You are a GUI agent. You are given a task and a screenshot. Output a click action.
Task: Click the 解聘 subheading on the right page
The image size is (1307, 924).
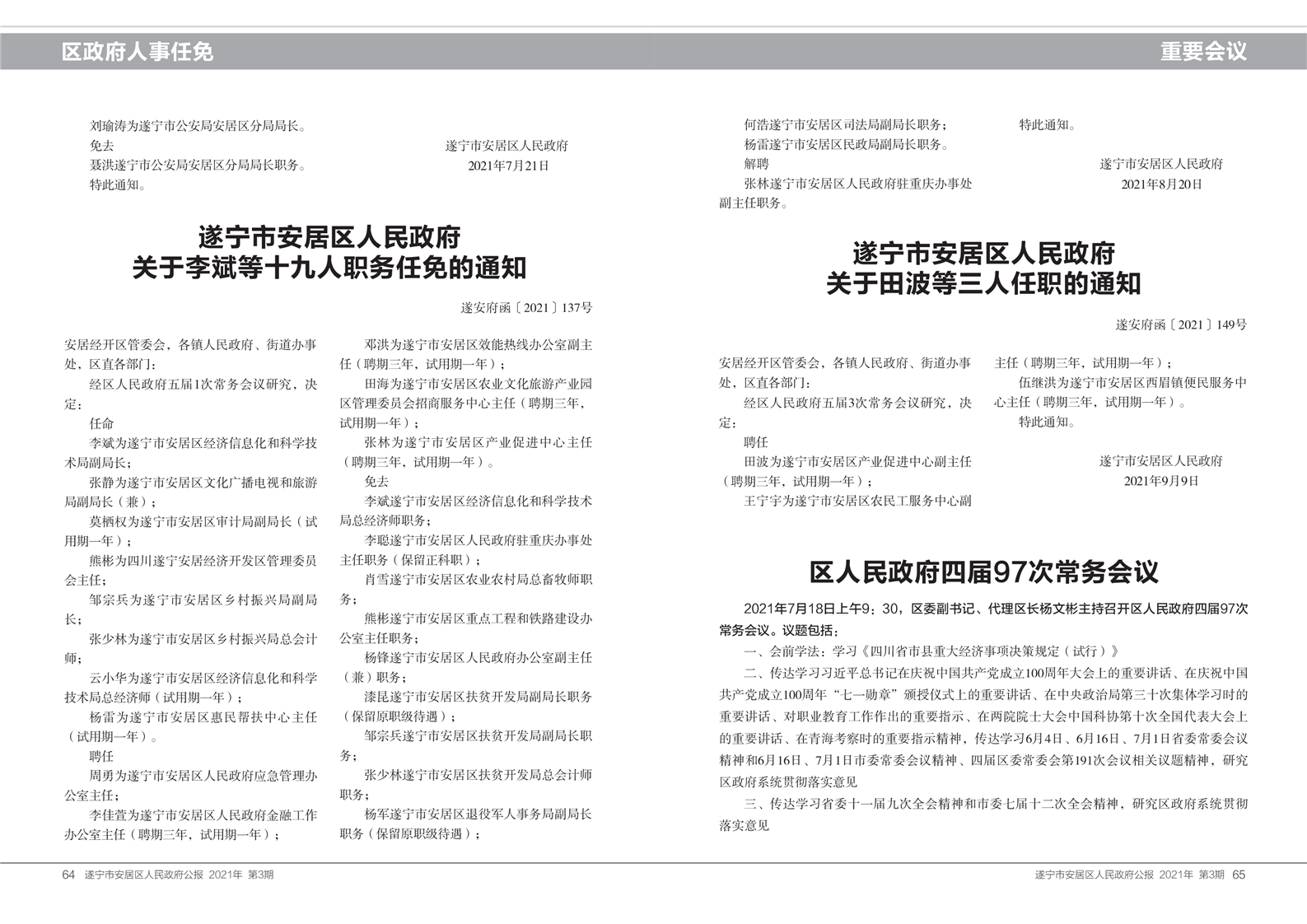[x=756, y=164]
